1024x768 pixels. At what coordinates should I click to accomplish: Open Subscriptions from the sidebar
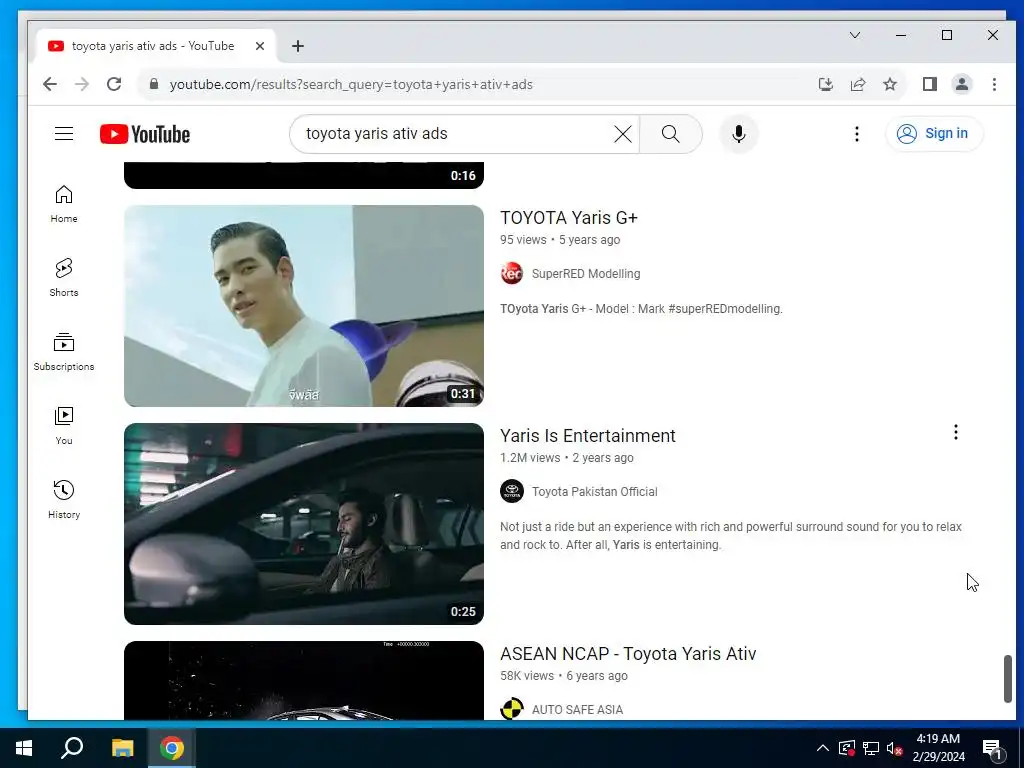coord(63,352)
